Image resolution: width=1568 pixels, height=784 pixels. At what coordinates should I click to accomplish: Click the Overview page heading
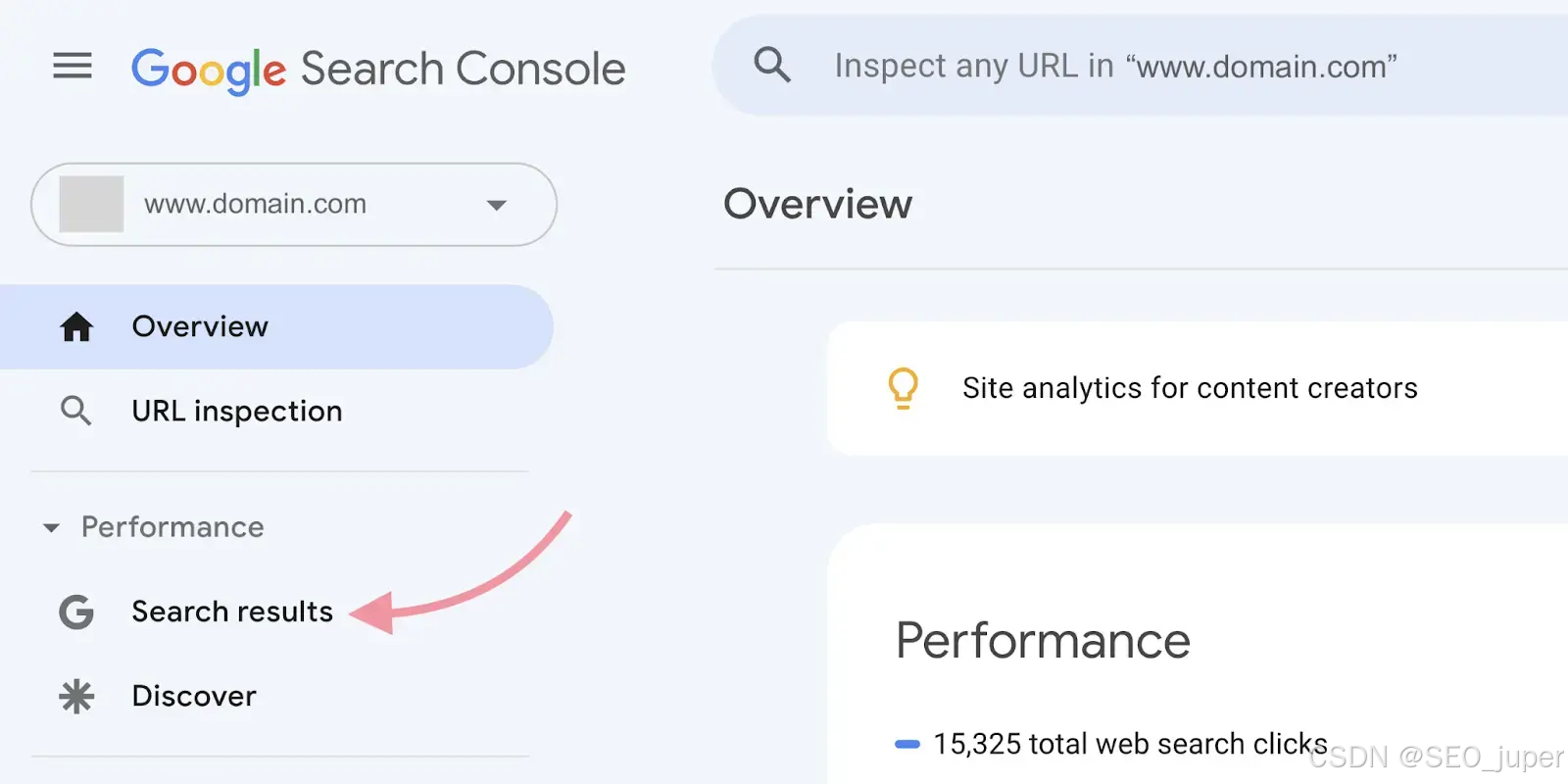click(817, 204)
